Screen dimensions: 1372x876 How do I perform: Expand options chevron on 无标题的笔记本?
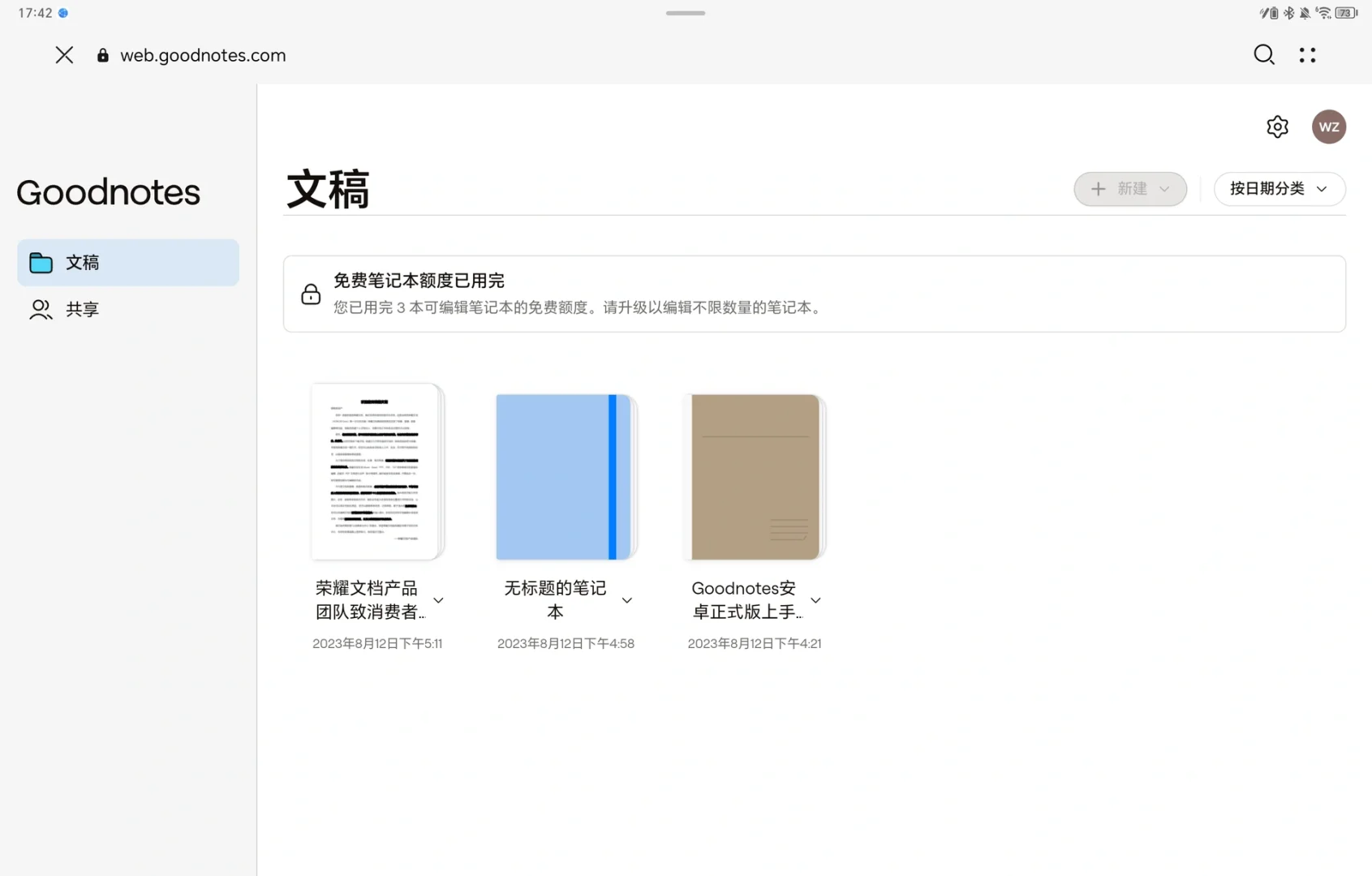pos(626,600)
